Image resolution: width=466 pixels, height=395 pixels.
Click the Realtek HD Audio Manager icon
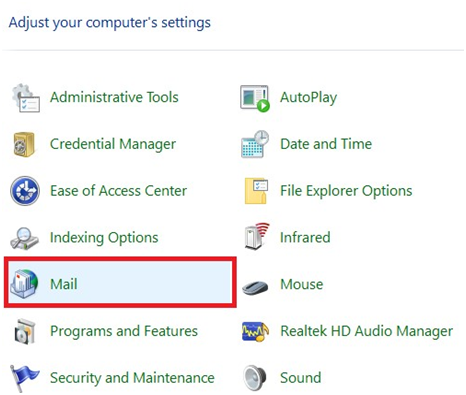tap(255, 331)
